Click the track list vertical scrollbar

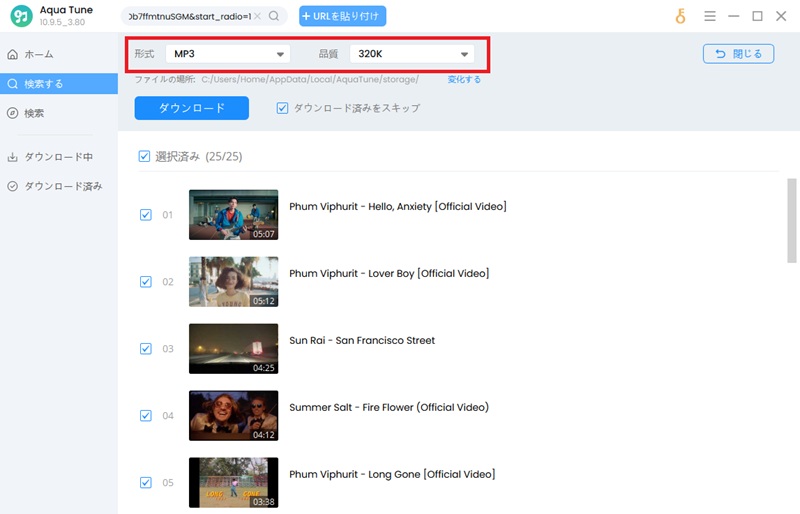(791, 221)
